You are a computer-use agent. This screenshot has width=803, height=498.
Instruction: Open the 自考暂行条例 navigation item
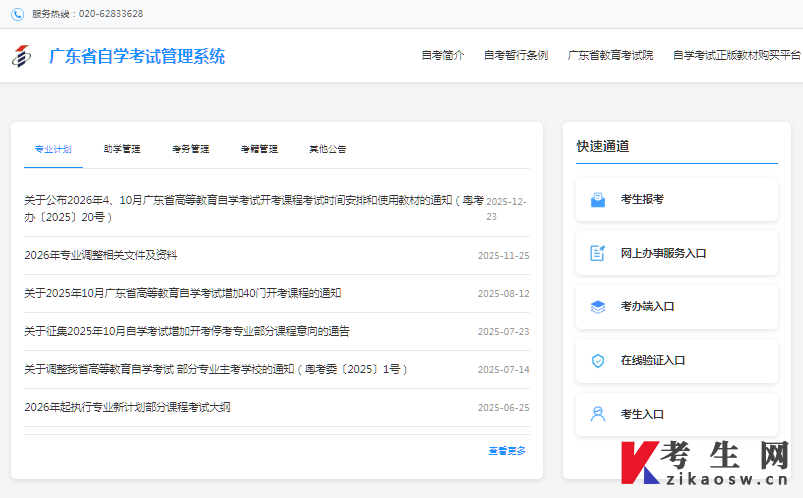click(516, 55)
